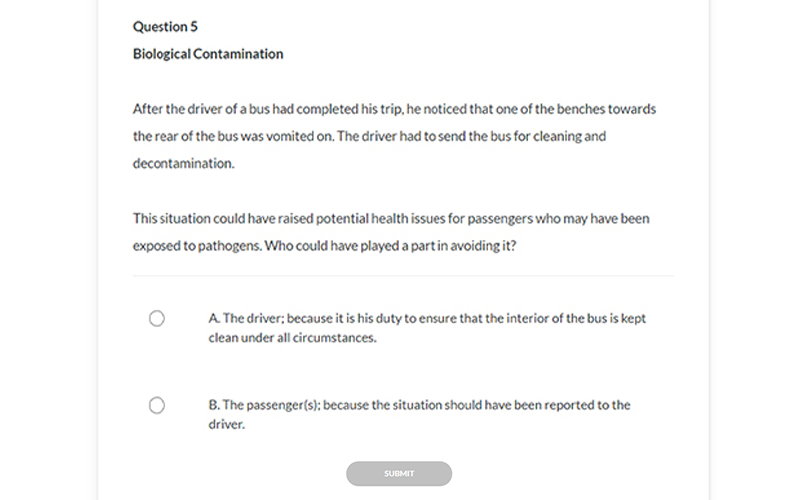Viewport: 800px width, 500px height.
Task: Click the 'Question 5' heading
Action: tap(165, 27)
